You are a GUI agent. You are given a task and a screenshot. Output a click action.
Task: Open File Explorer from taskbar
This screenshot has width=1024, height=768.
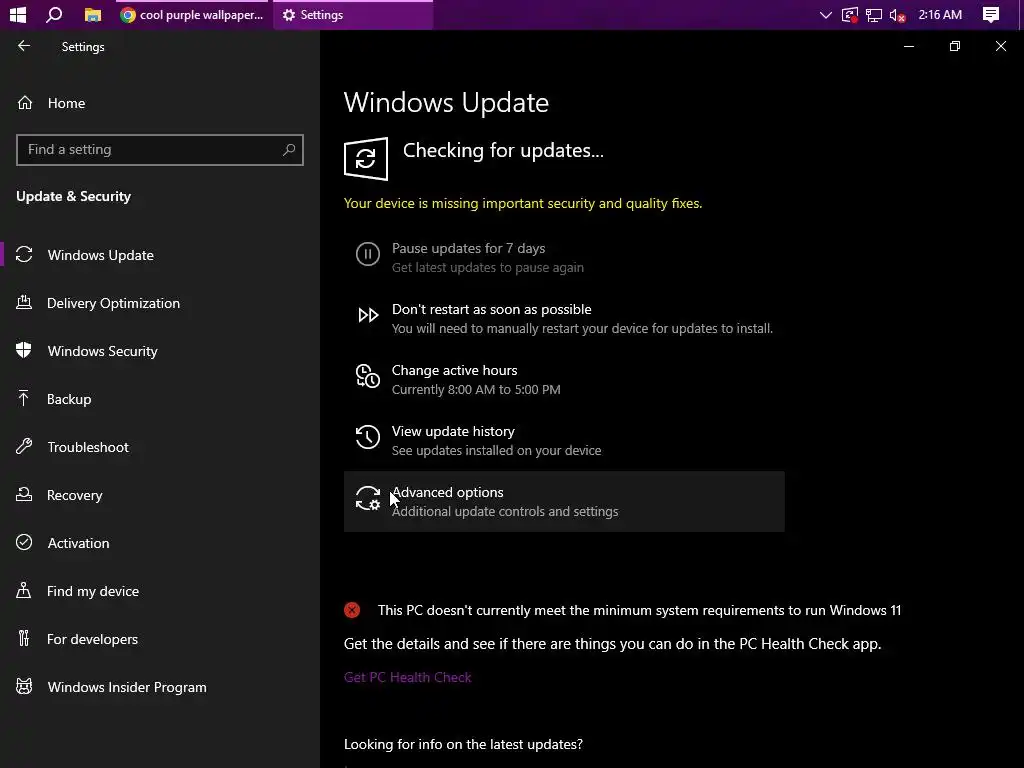click(93, 14)
